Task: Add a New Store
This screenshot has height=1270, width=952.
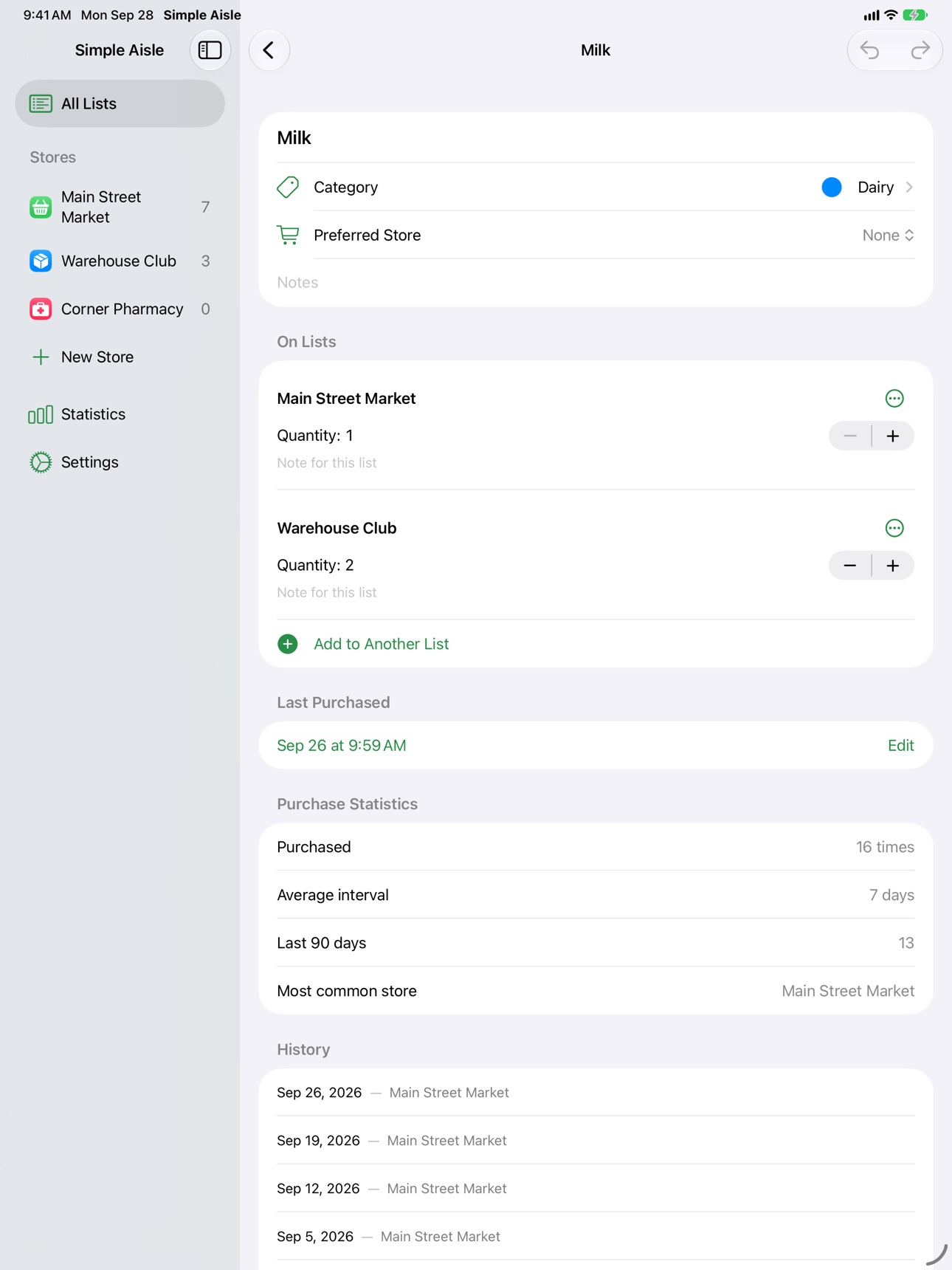Action: point(120,357)
